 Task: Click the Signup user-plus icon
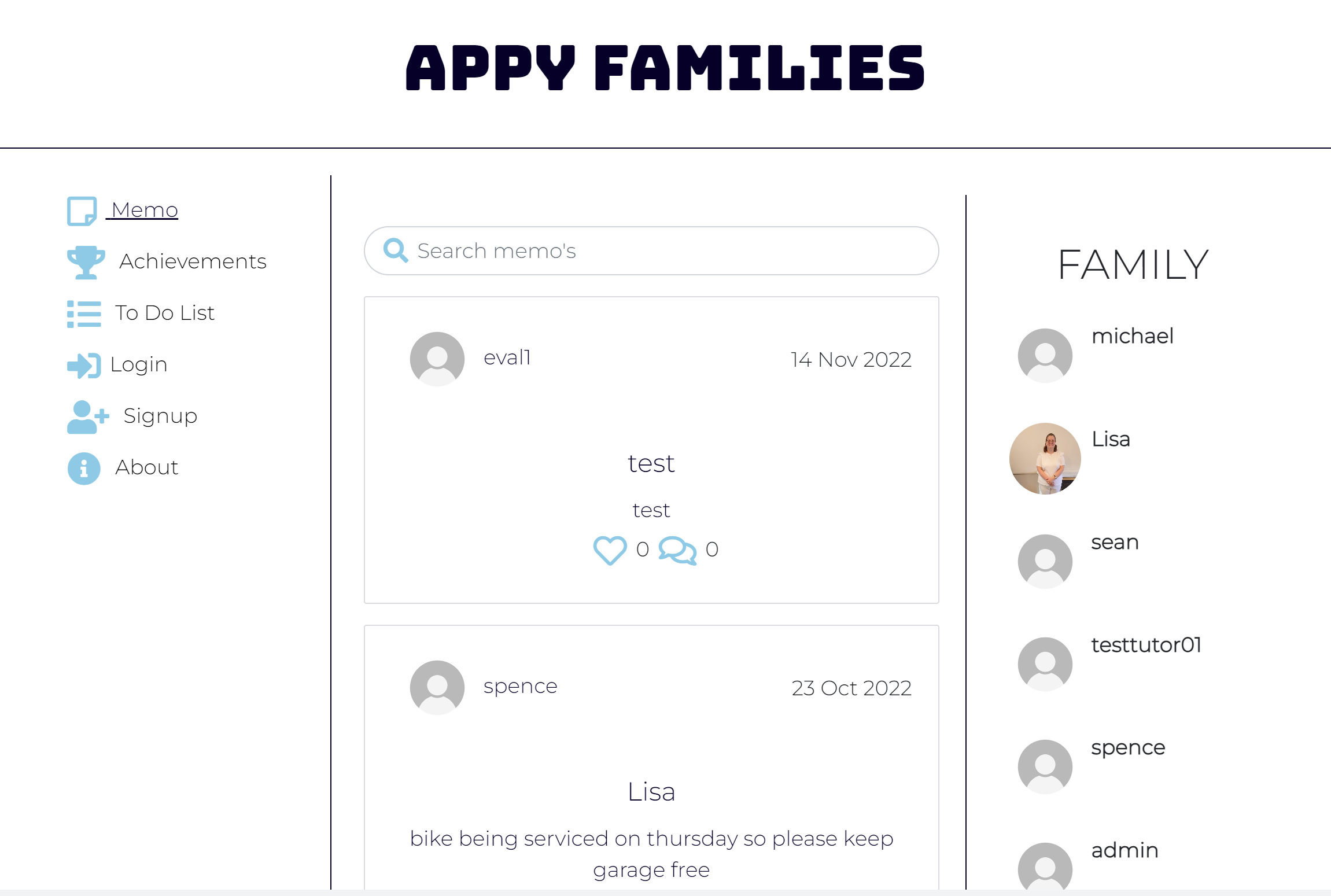[88, 417]
